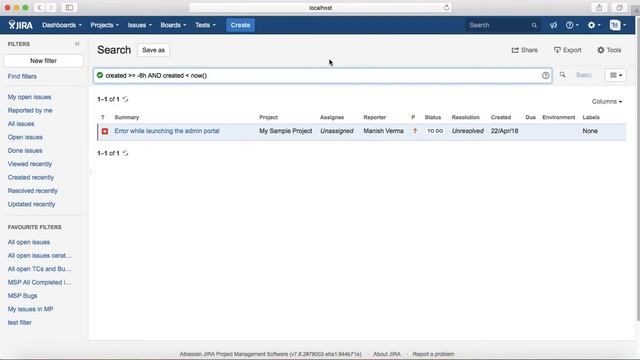The image size is (640, 360).
Task: Click the localhost address bar
Action: (320, 8)
